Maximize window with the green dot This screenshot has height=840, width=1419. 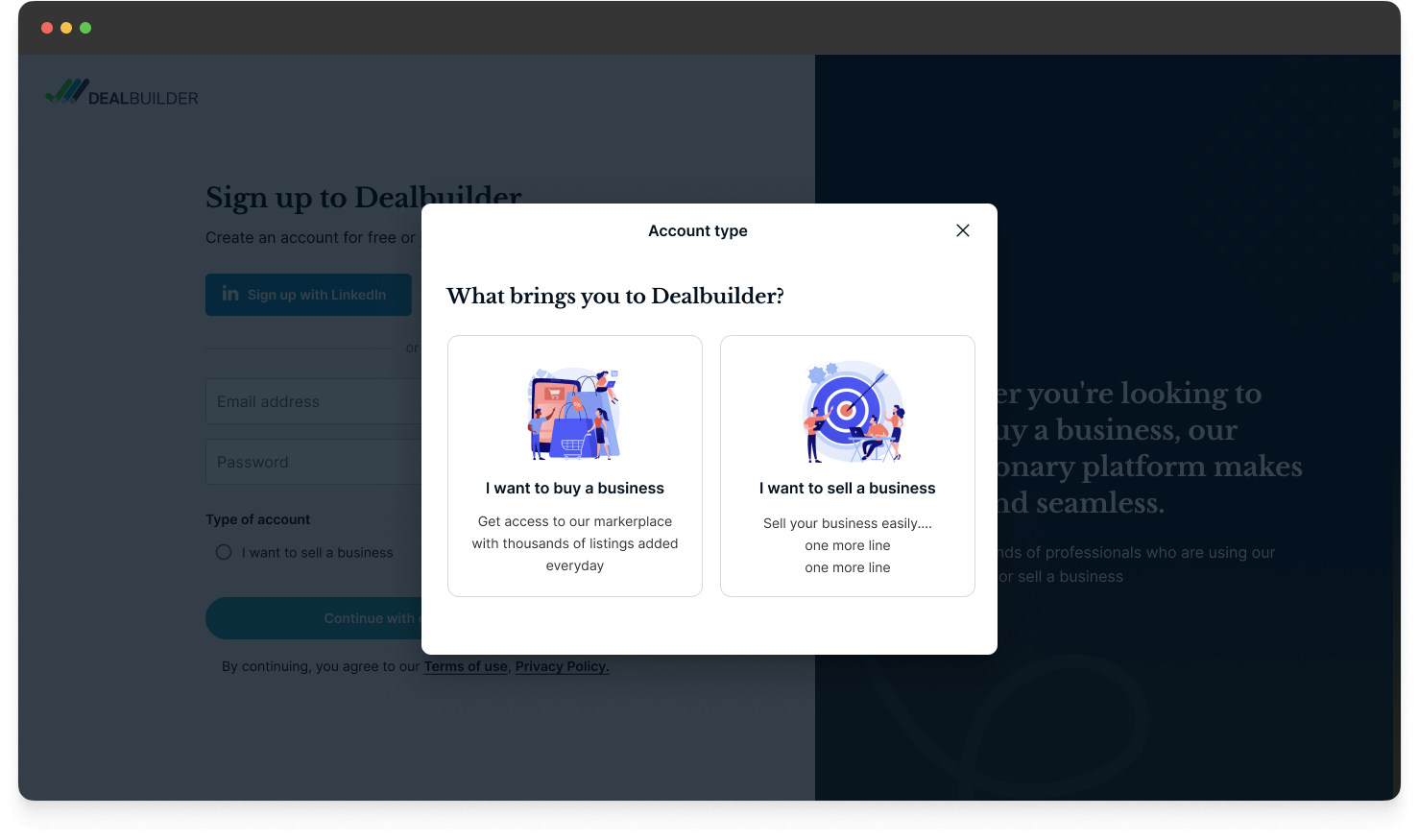pos(85,28)
